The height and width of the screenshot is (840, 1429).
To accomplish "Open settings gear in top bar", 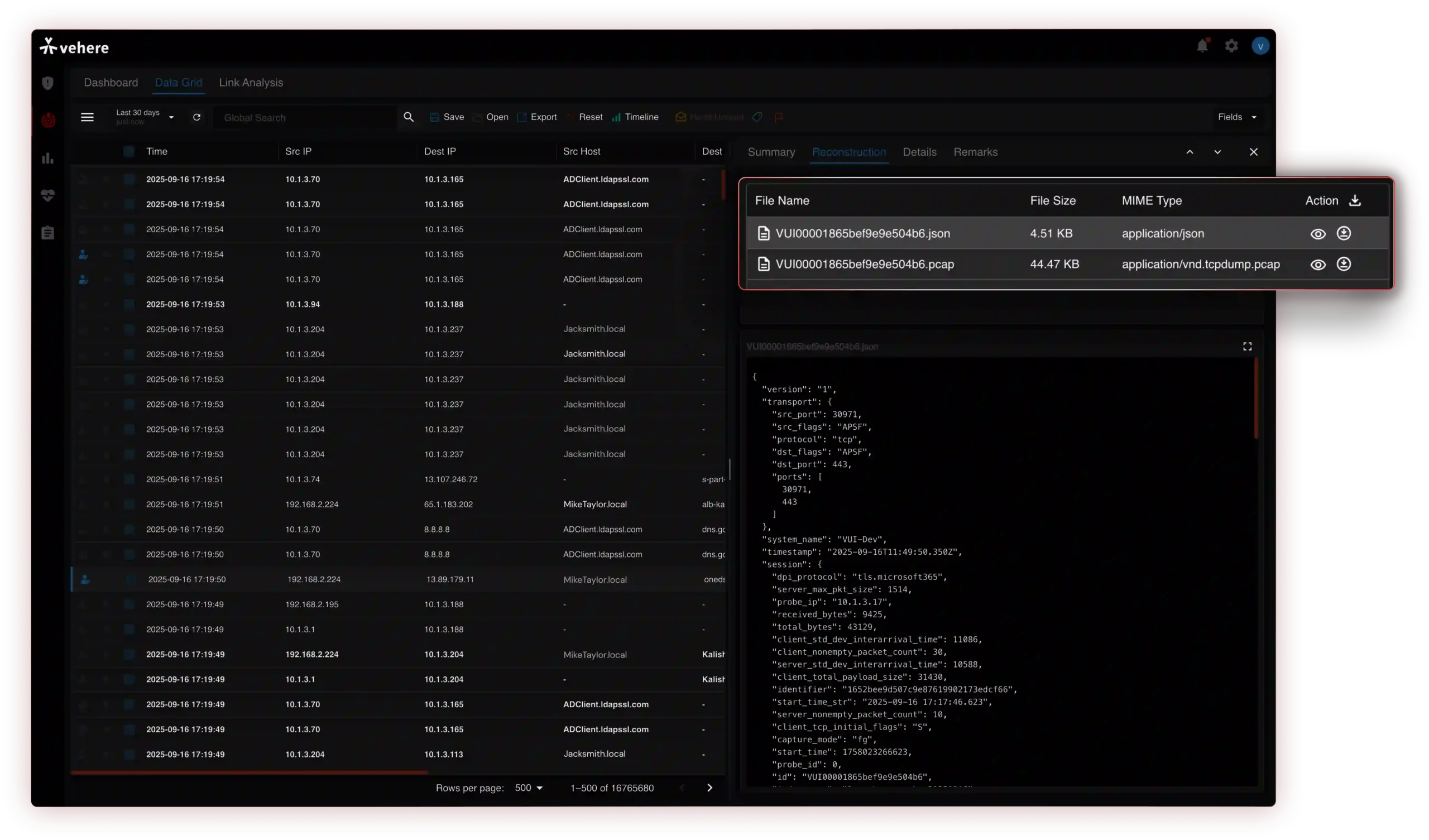I will click(1231, 46).
